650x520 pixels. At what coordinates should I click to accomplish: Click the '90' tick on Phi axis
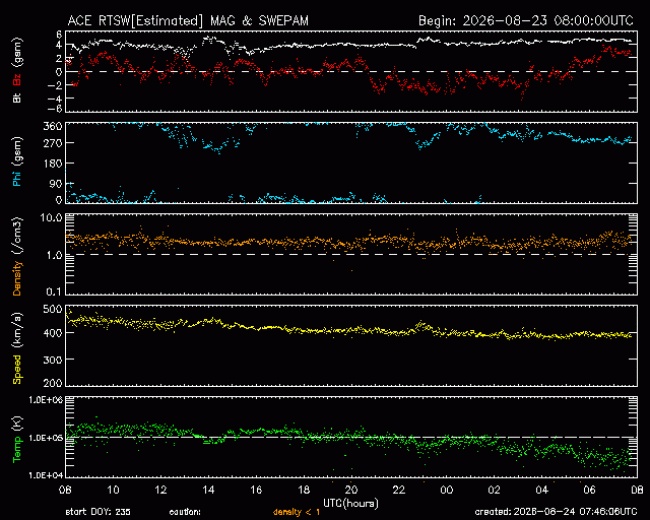click(x=56, y=184)
